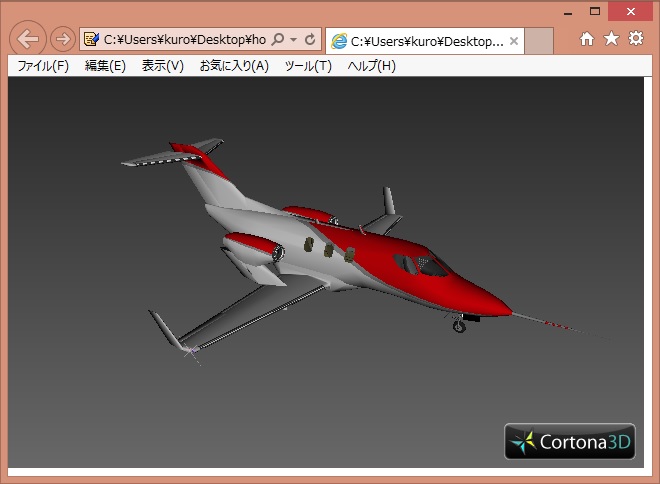Open the Tools gear icon
This screenshot has height=484, width=660.
tap(635, 39)
